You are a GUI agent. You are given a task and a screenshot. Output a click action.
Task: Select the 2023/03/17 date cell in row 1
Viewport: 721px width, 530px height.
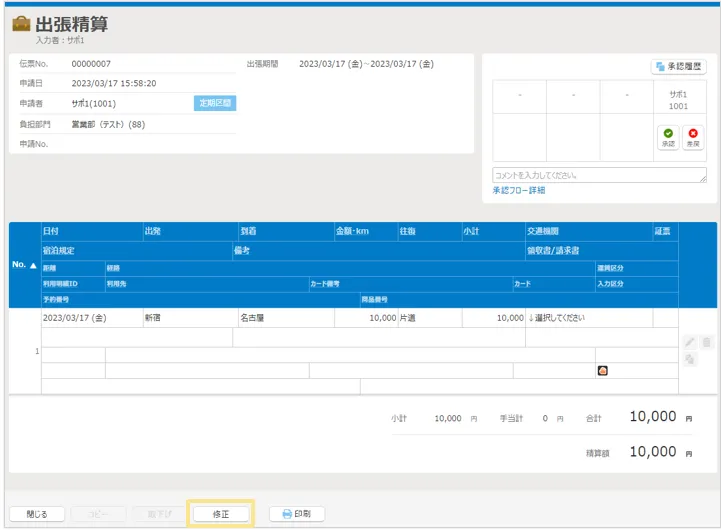click(88, 317)
